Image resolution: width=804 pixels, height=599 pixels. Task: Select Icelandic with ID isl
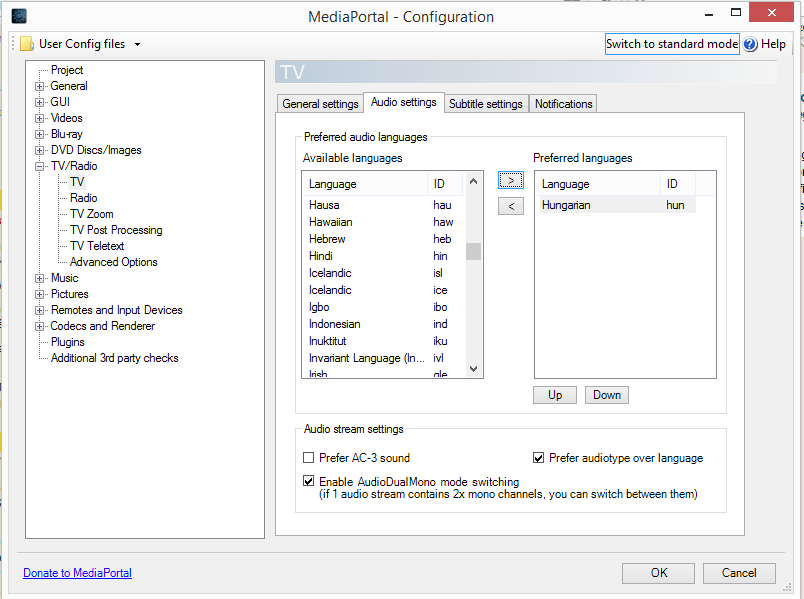pyautogui.click(x=383, y=273)
